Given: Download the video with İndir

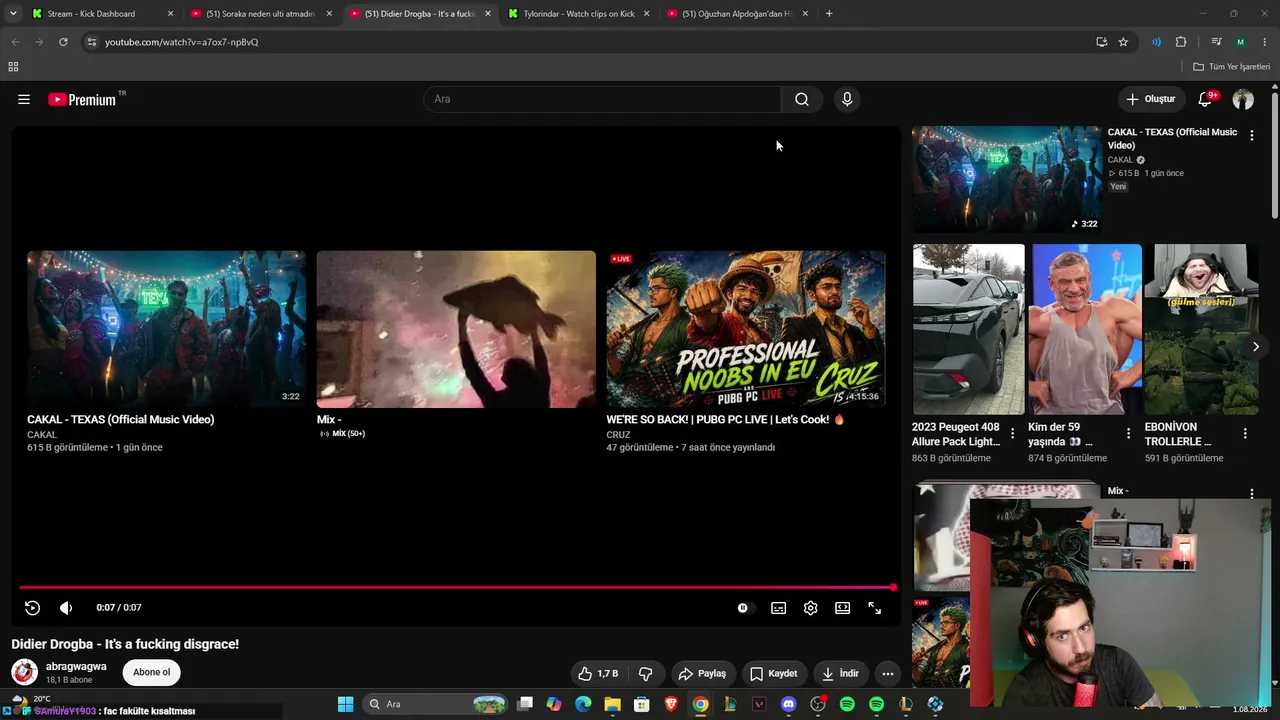Looking at the screenshot, I should (840, 673).
